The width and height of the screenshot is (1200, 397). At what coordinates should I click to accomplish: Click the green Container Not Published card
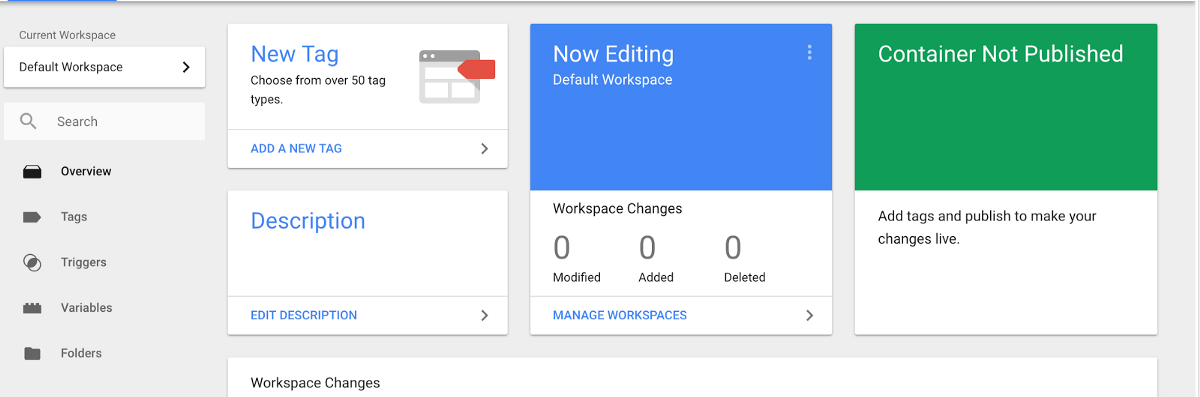point(1006,107)
